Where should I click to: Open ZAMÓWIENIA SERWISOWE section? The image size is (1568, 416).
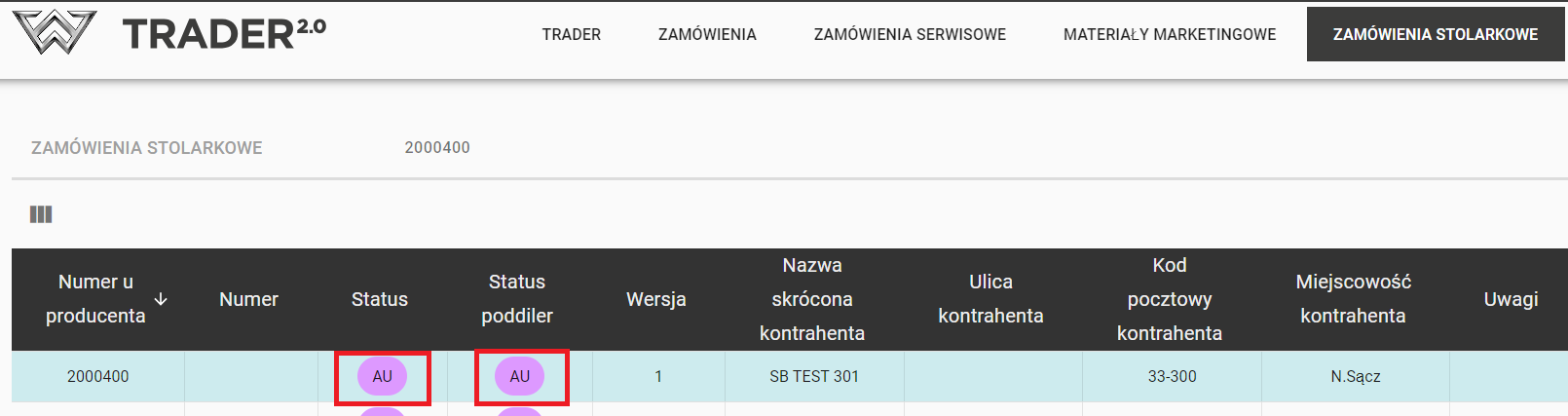tap(910, 34)
